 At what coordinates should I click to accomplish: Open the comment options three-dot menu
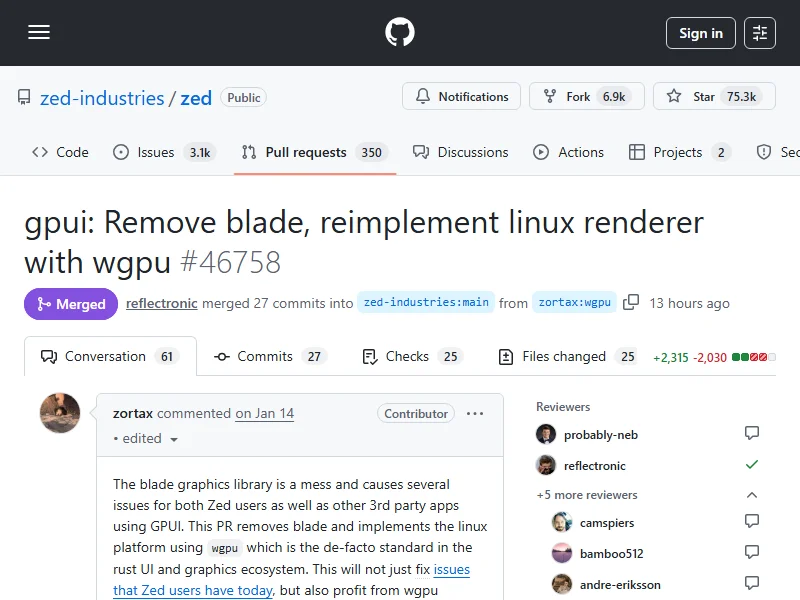475,414
